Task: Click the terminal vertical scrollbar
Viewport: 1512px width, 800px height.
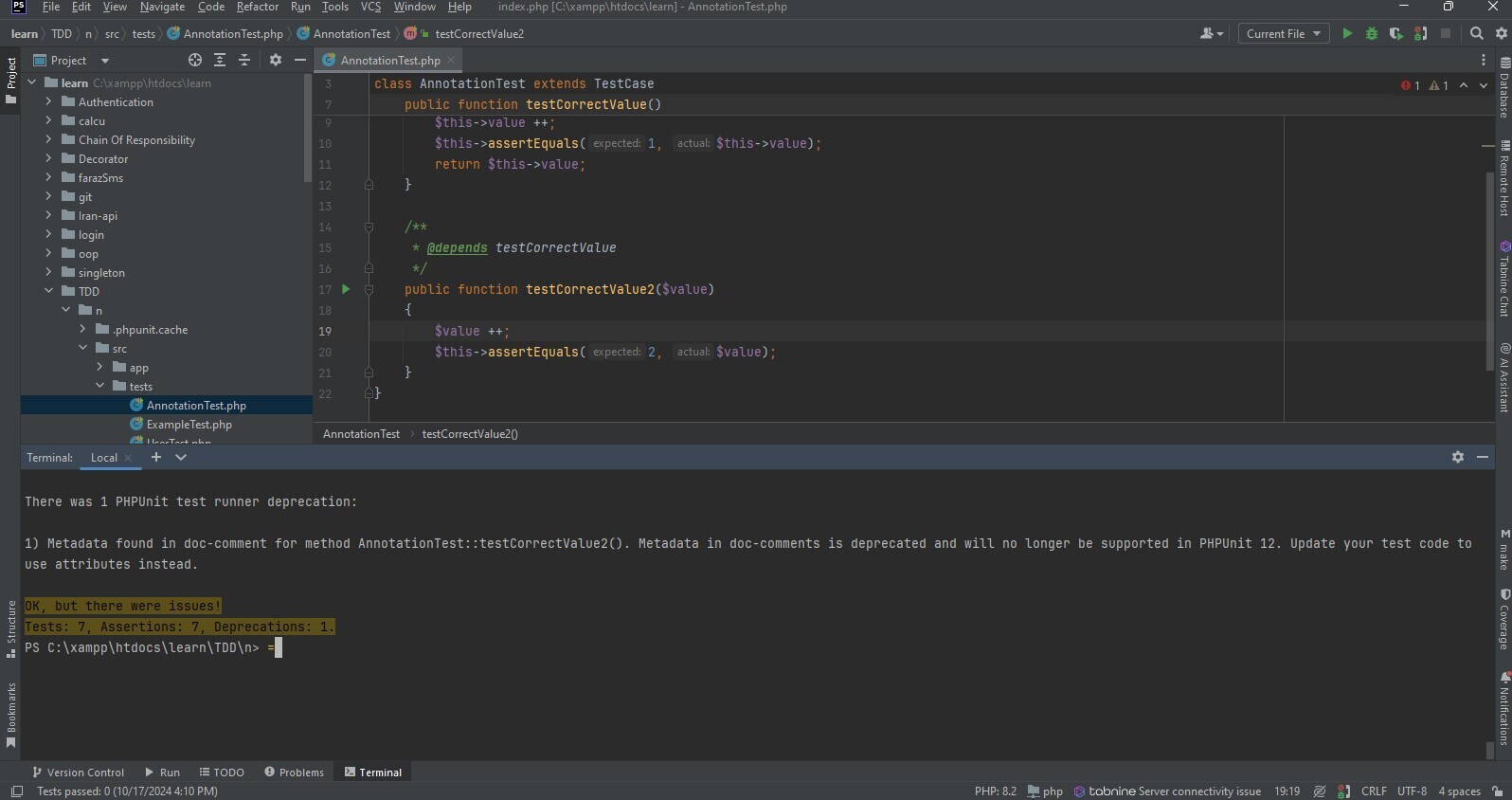Action: coord(1489,750)
